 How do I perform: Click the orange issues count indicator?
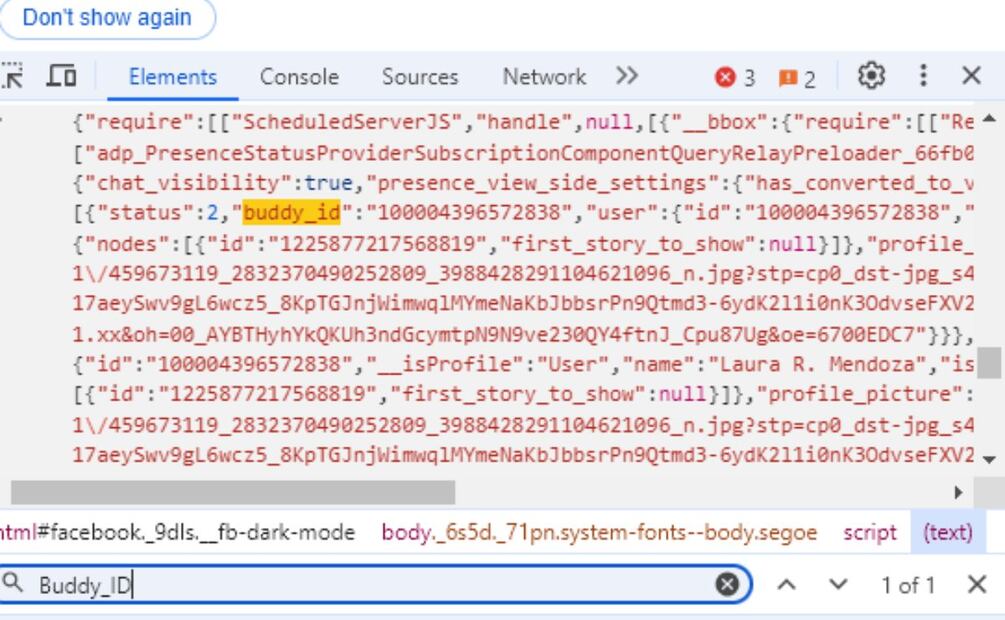coord(797,77)
